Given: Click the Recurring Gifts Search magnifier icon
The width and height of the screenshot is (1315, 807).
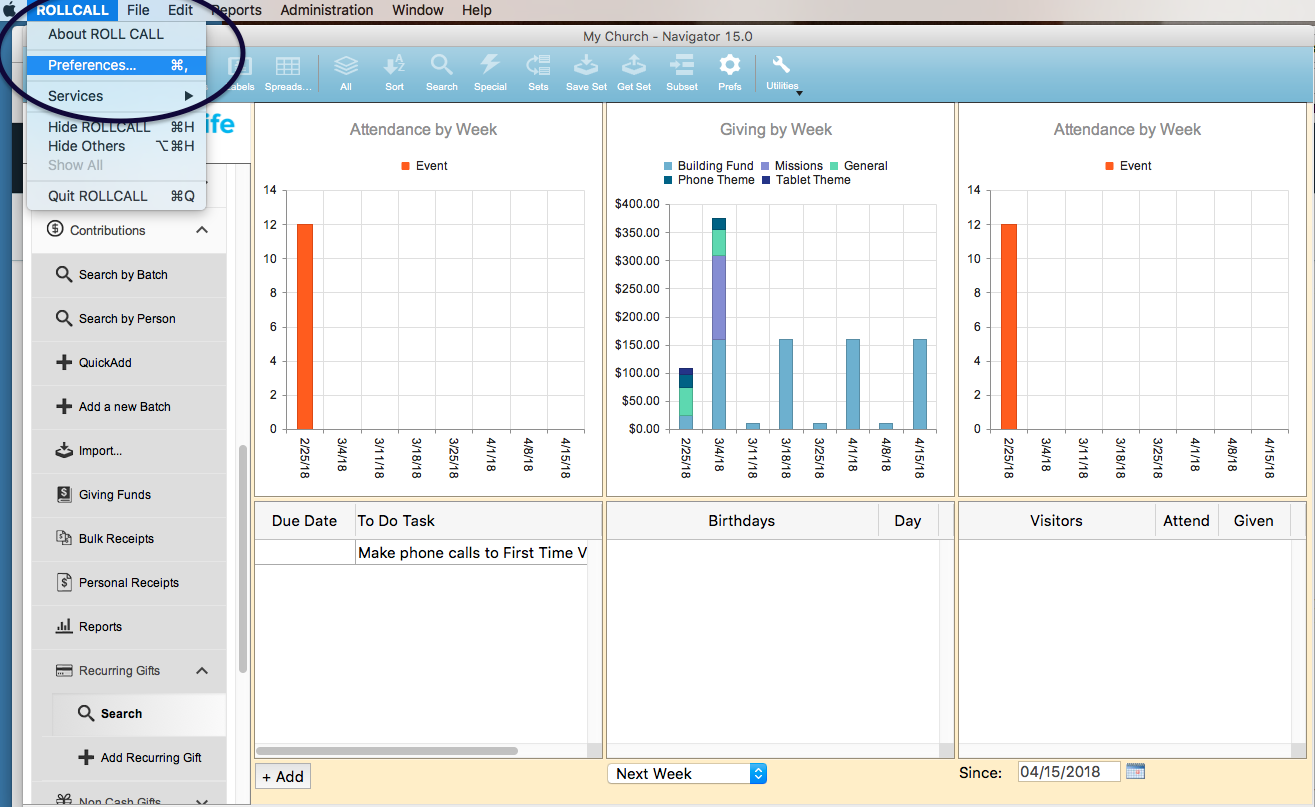Looking at the screenshot, I should pos(85,713).
